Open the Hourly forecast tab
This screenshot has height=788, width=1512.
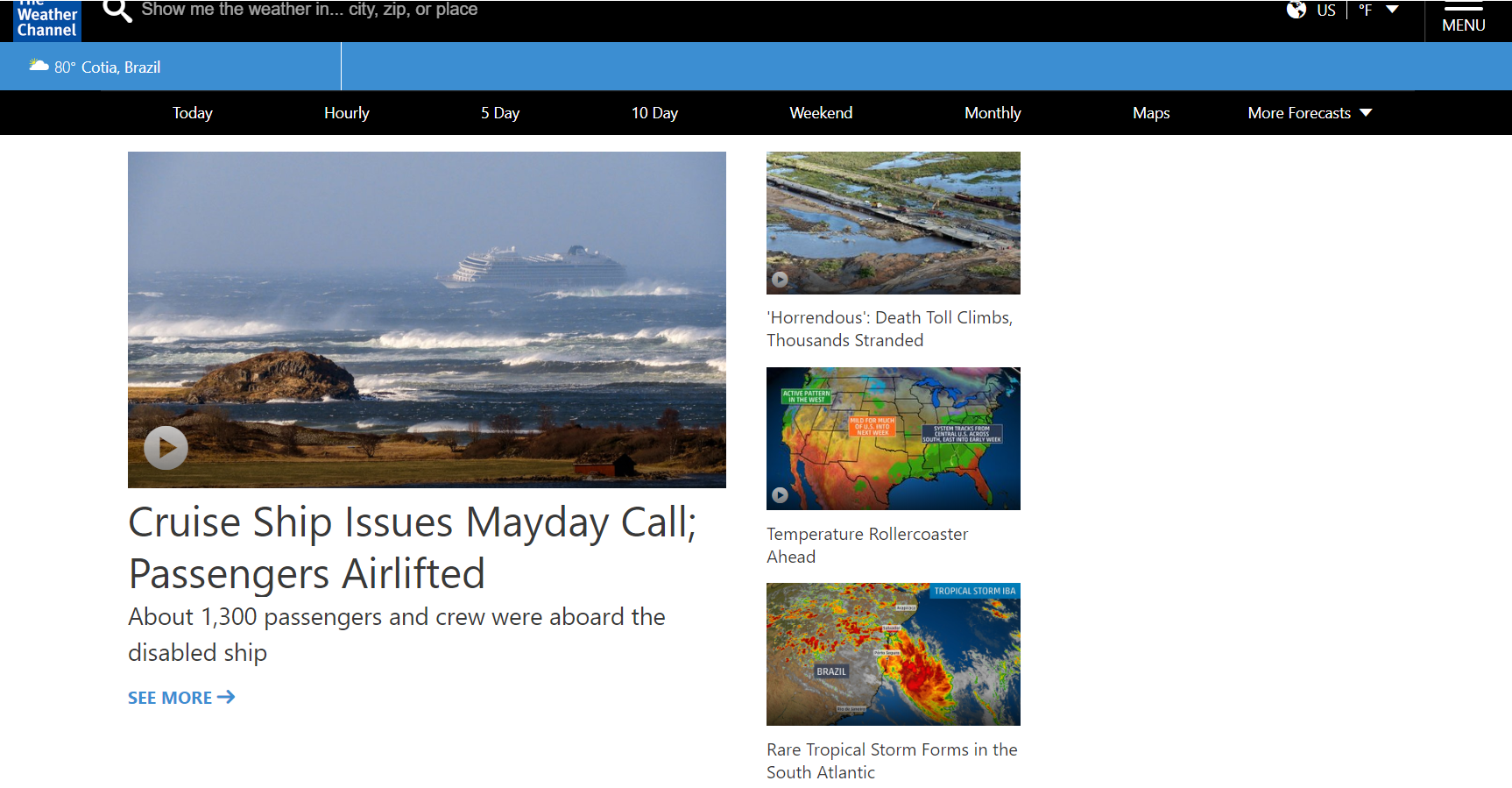point(346,113)
